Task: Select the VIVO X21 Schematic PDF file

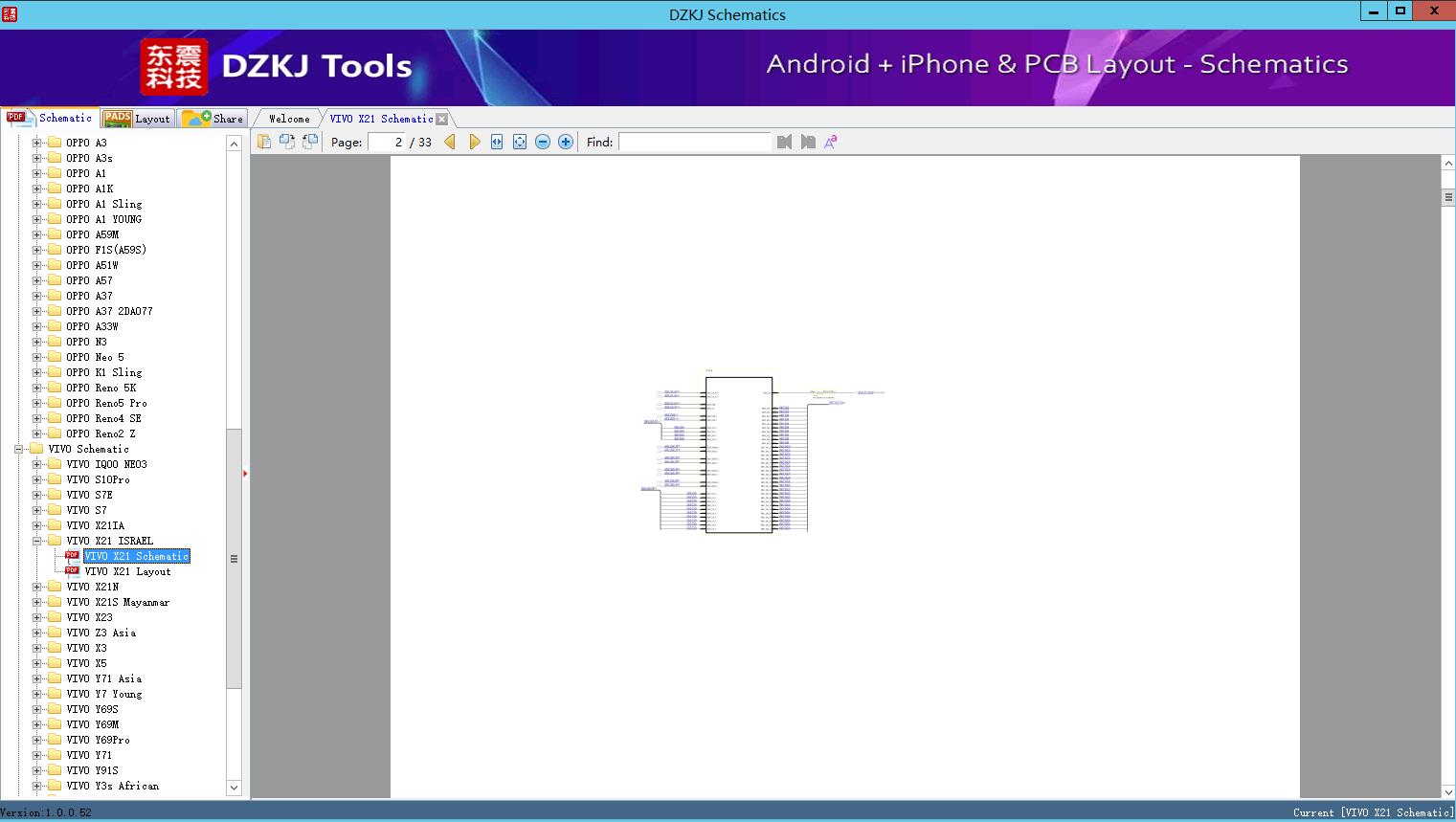Action: [136, 556]
